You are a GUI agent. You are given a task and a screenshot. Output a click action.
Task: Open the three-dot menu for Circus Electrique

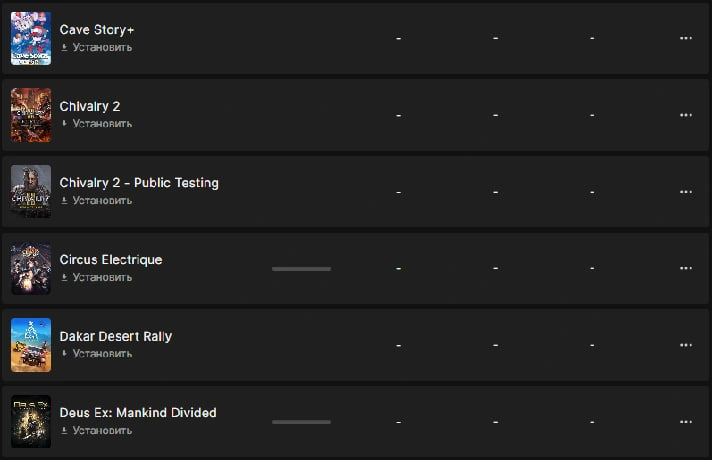685,268
